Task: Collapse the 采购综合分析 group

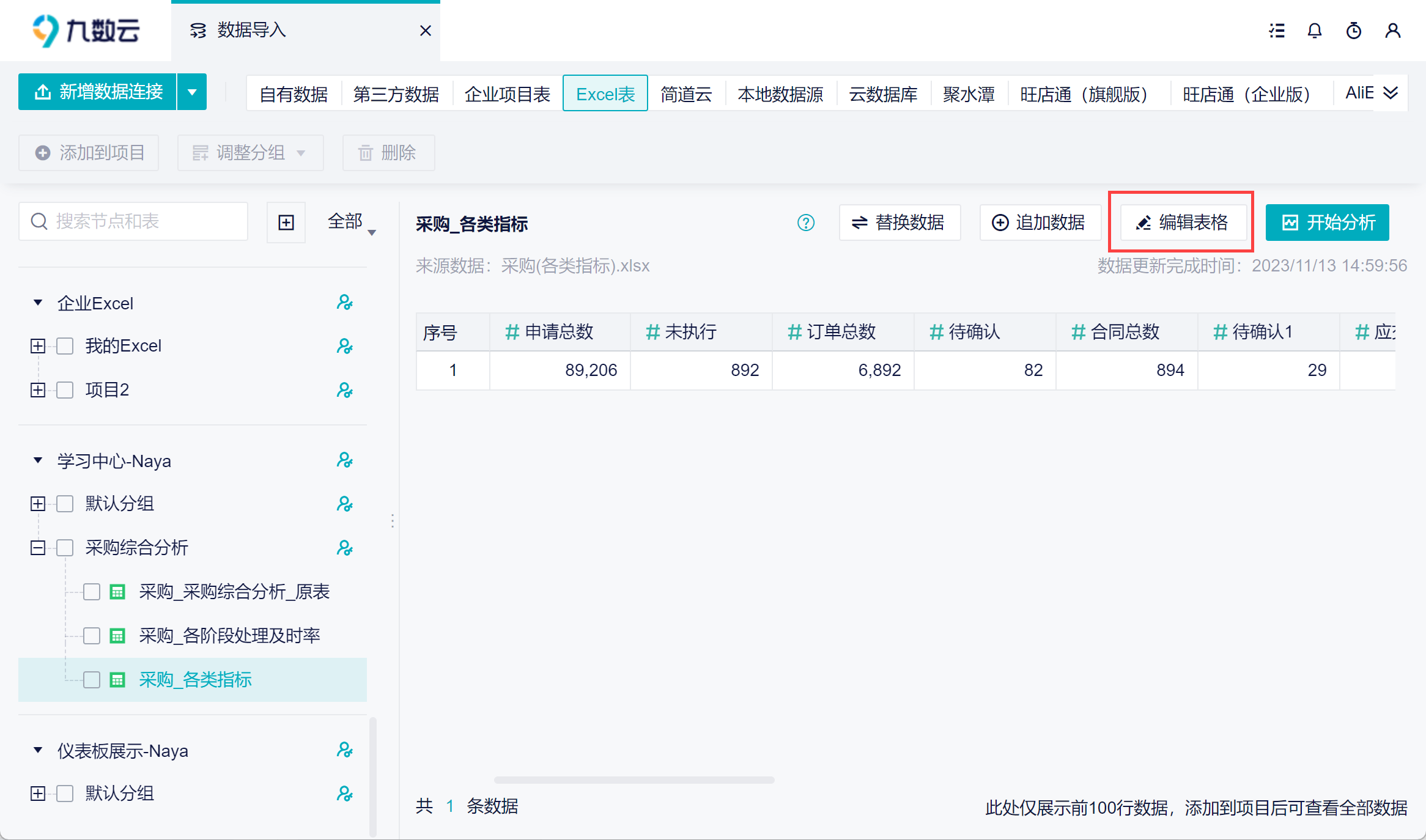Action: (38, 548)
